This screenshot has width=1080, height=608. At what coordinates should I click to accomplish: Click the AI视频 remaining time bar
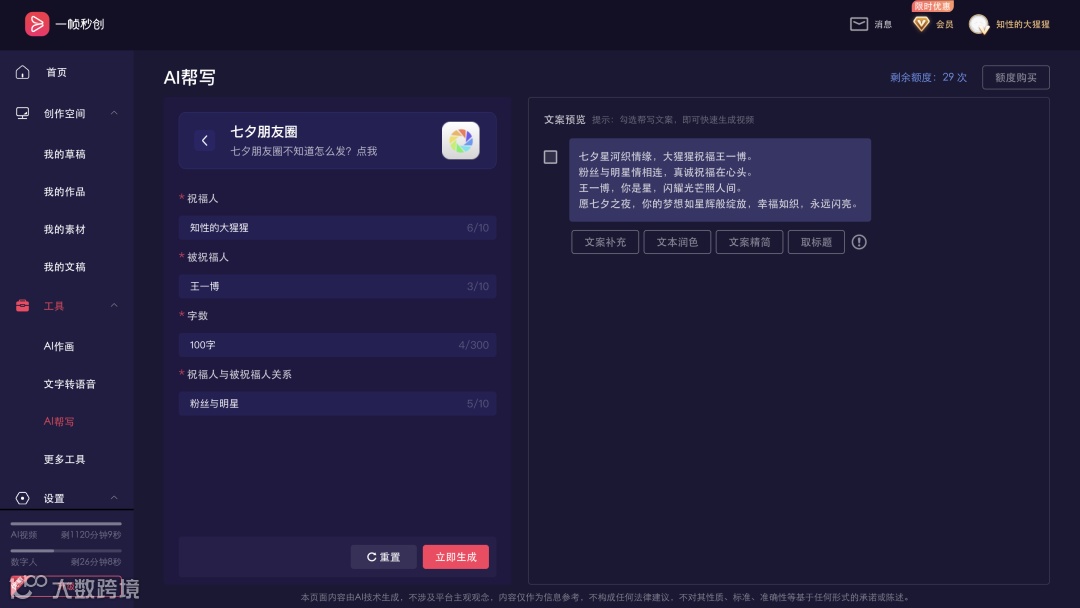pos(66,524)
